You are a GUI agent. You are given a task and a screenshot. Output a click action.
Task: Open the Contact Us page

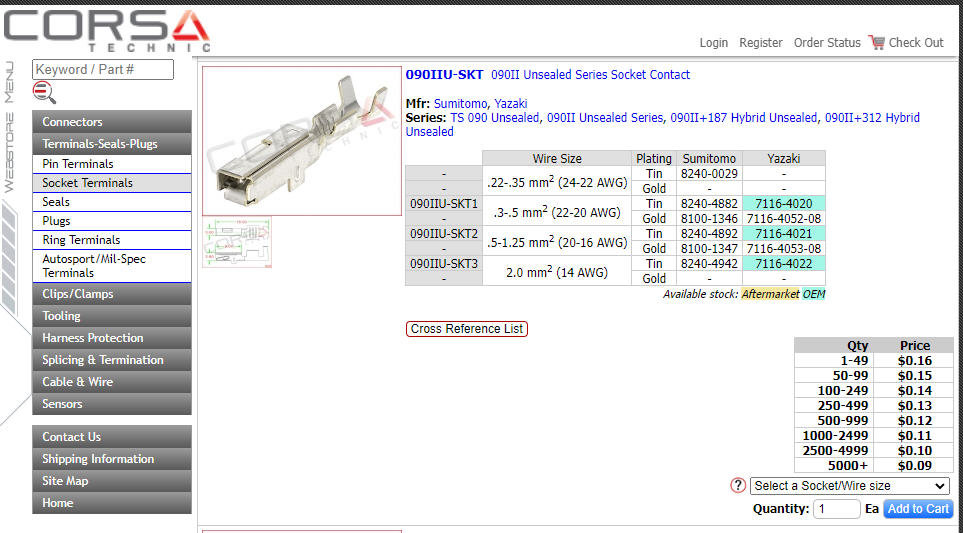tap(112, 437)
